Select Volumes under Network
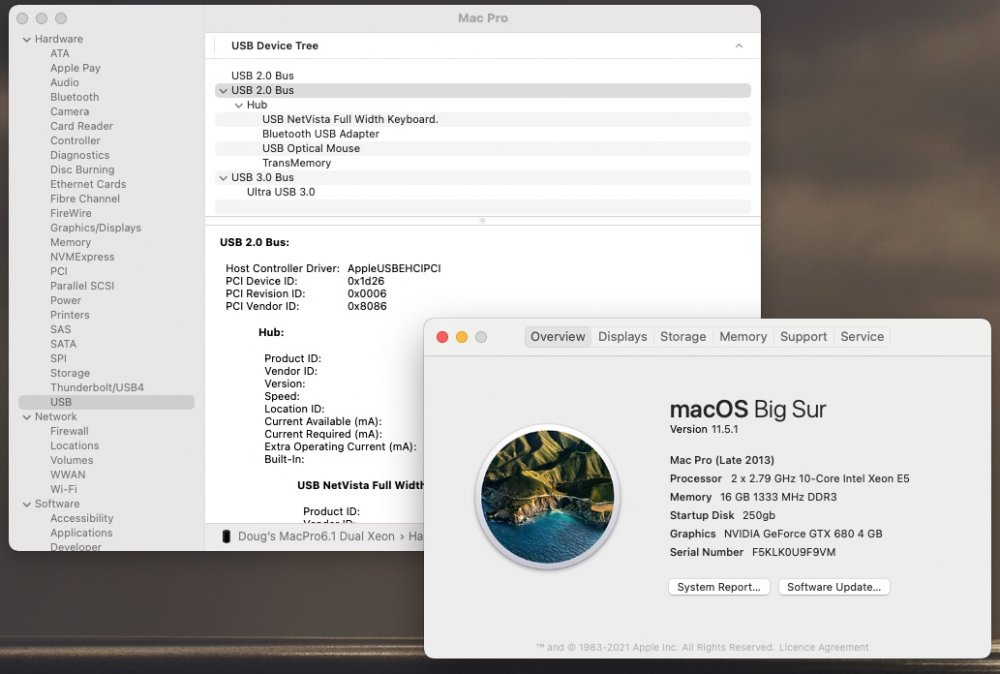1000x674 pixels. point(71,460)
